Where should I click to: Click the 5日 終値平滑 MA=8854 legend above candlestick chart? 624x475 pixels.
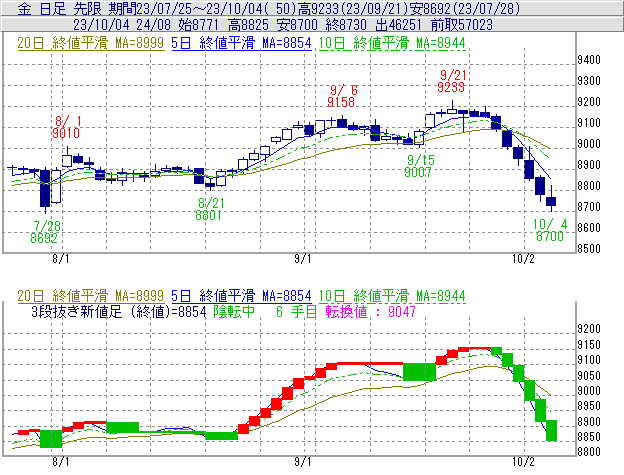pyautogui.click(x=241, y=43)
